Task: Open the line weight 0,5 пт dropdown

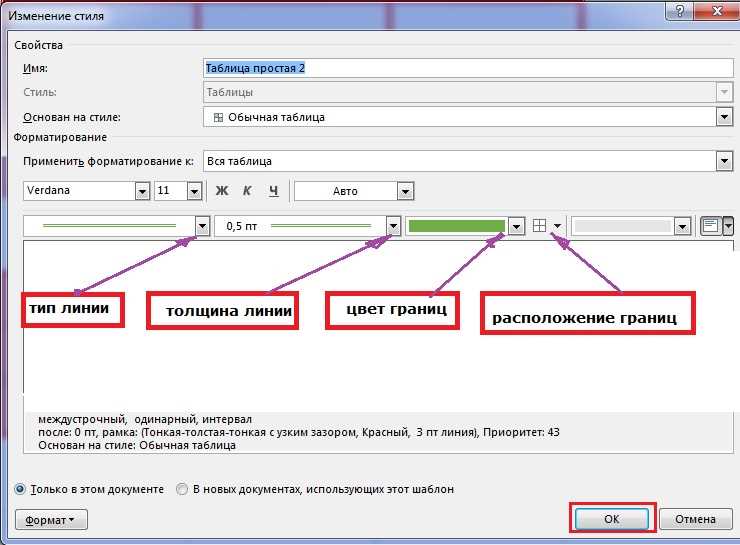Action: coord(393,226)
